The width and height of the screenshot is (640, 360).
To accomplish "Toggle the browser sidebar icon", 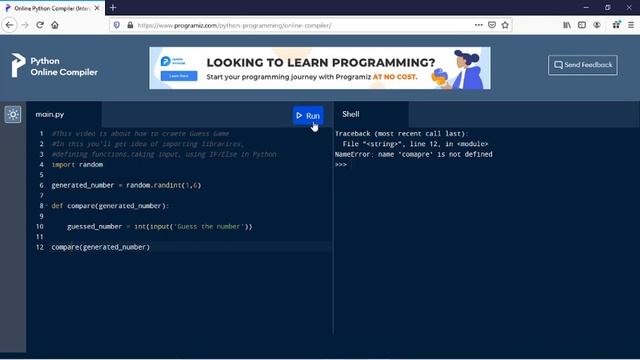I will coord(582,25).
